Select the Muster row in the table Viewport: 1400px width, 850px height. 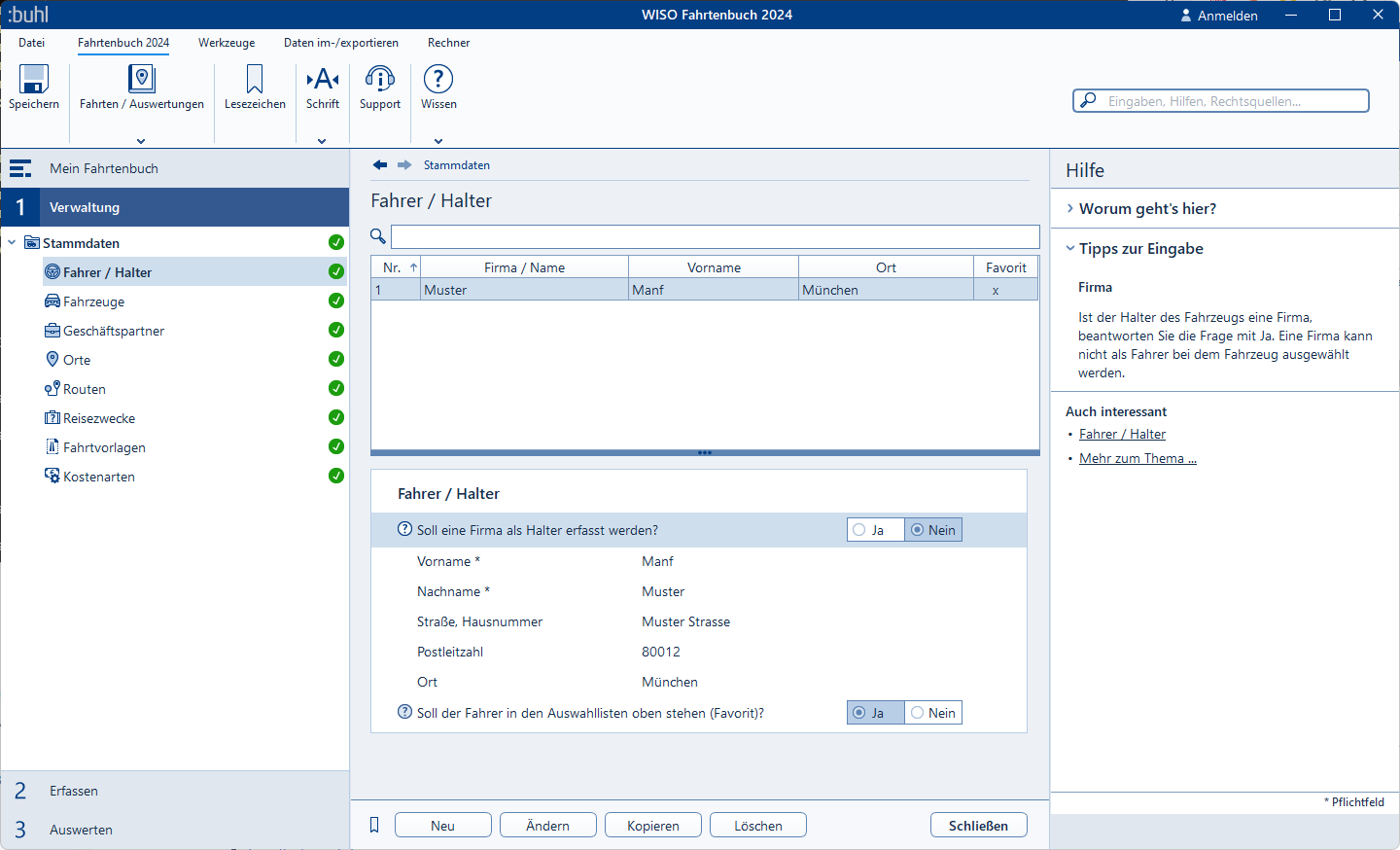pos(705,290)
